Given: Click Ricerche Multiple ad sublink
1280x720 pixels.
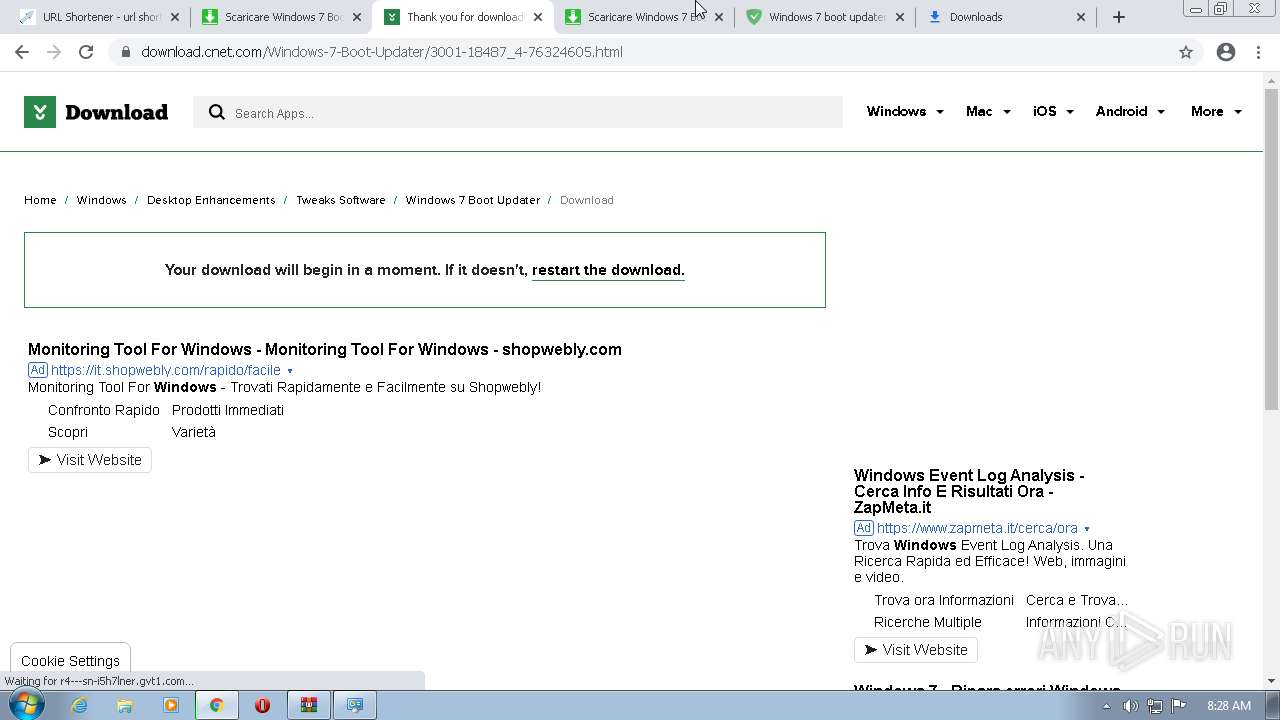Looking at the screenshot, I should tap(928, 622).
